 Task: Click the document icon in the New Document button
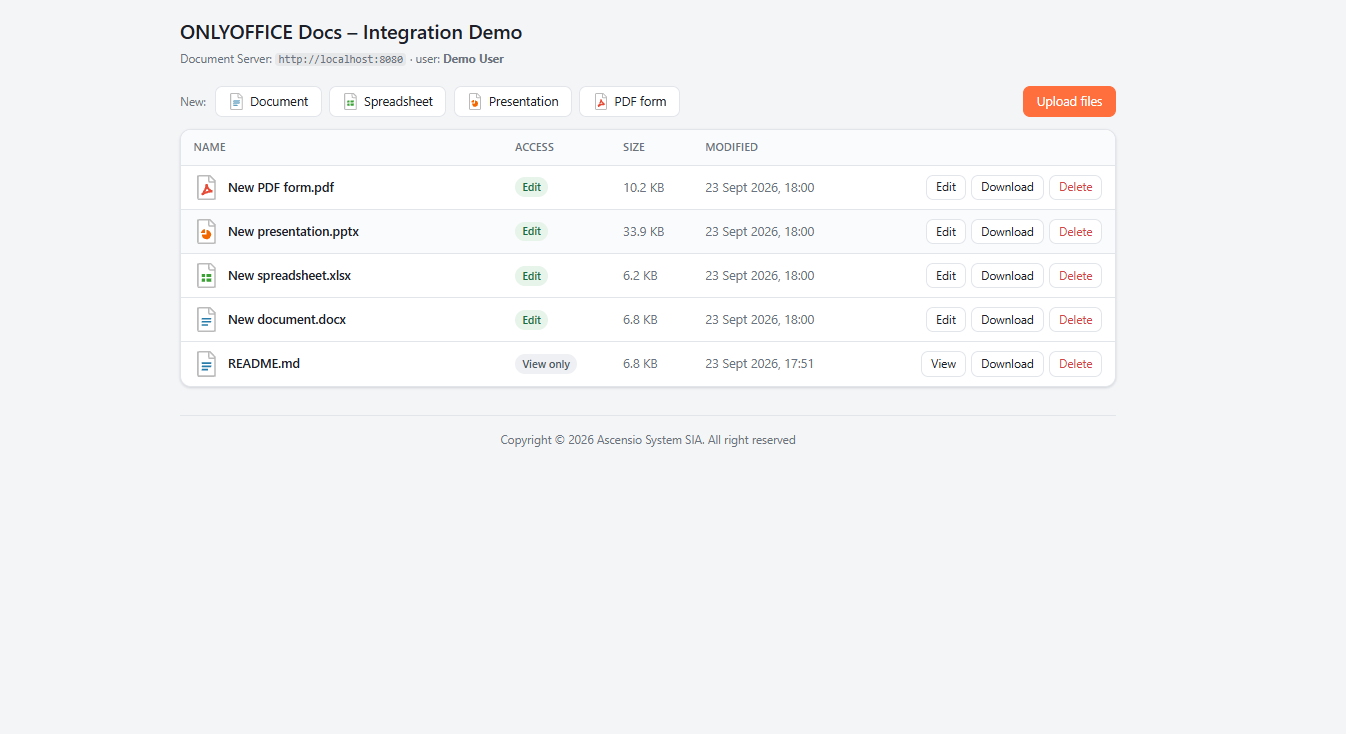[x=237, y=101]
